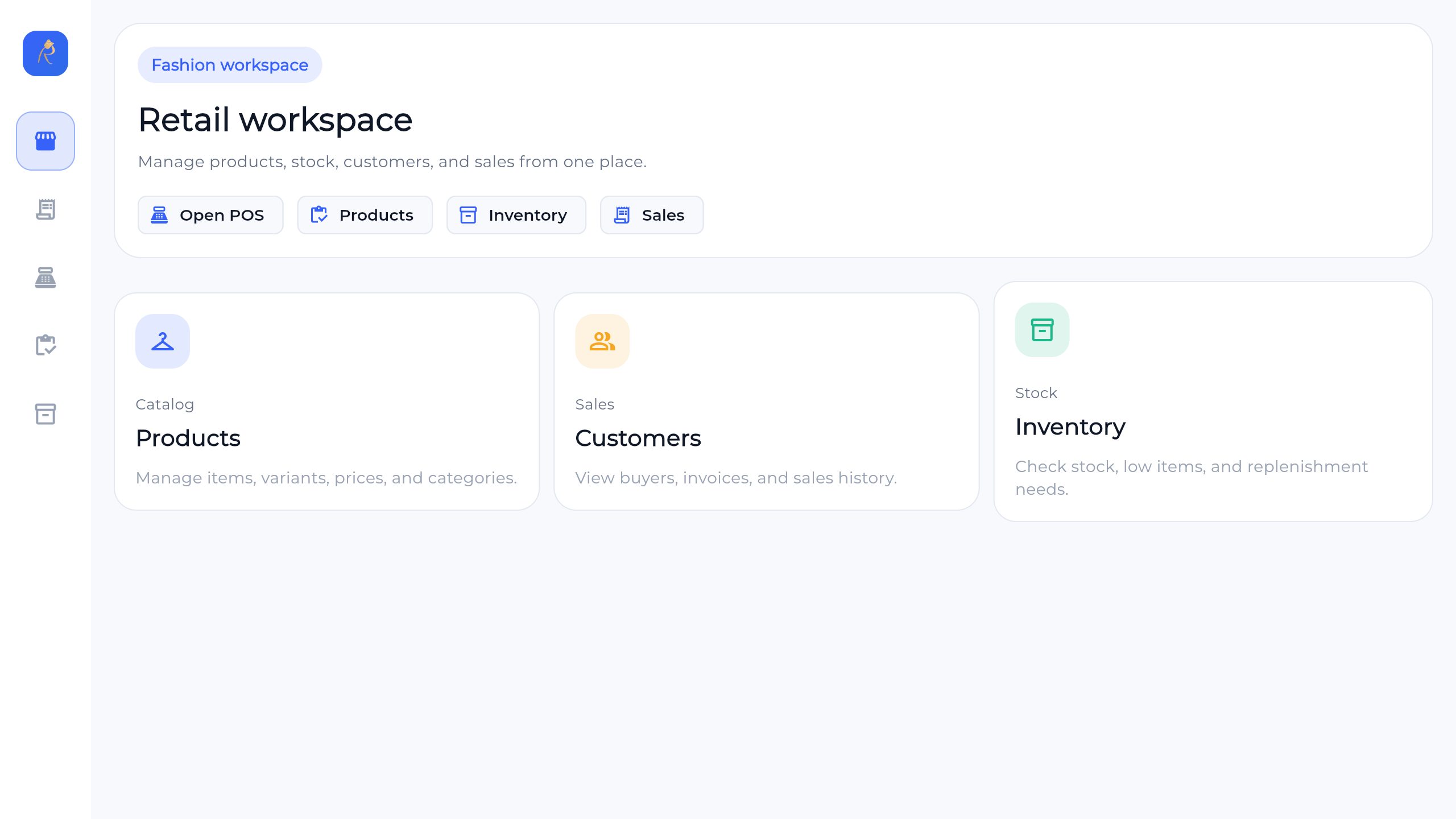Viewport: 1456px width, 819px height.
Task: Select the storefront workspace icon in sidebar
Action: click(x=45, y=141)
